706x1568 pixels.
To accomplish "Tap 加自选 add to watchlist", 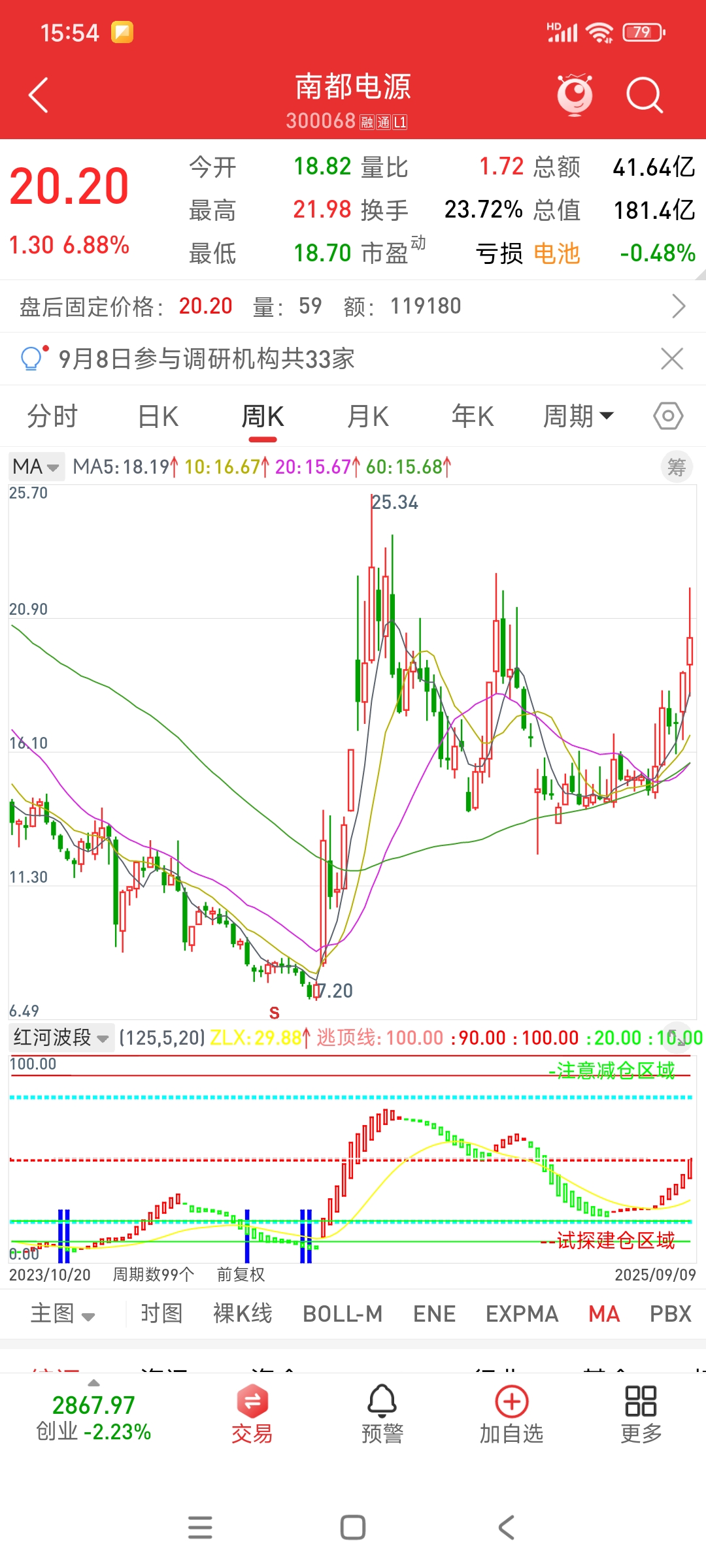I will tap(512, 1414).
